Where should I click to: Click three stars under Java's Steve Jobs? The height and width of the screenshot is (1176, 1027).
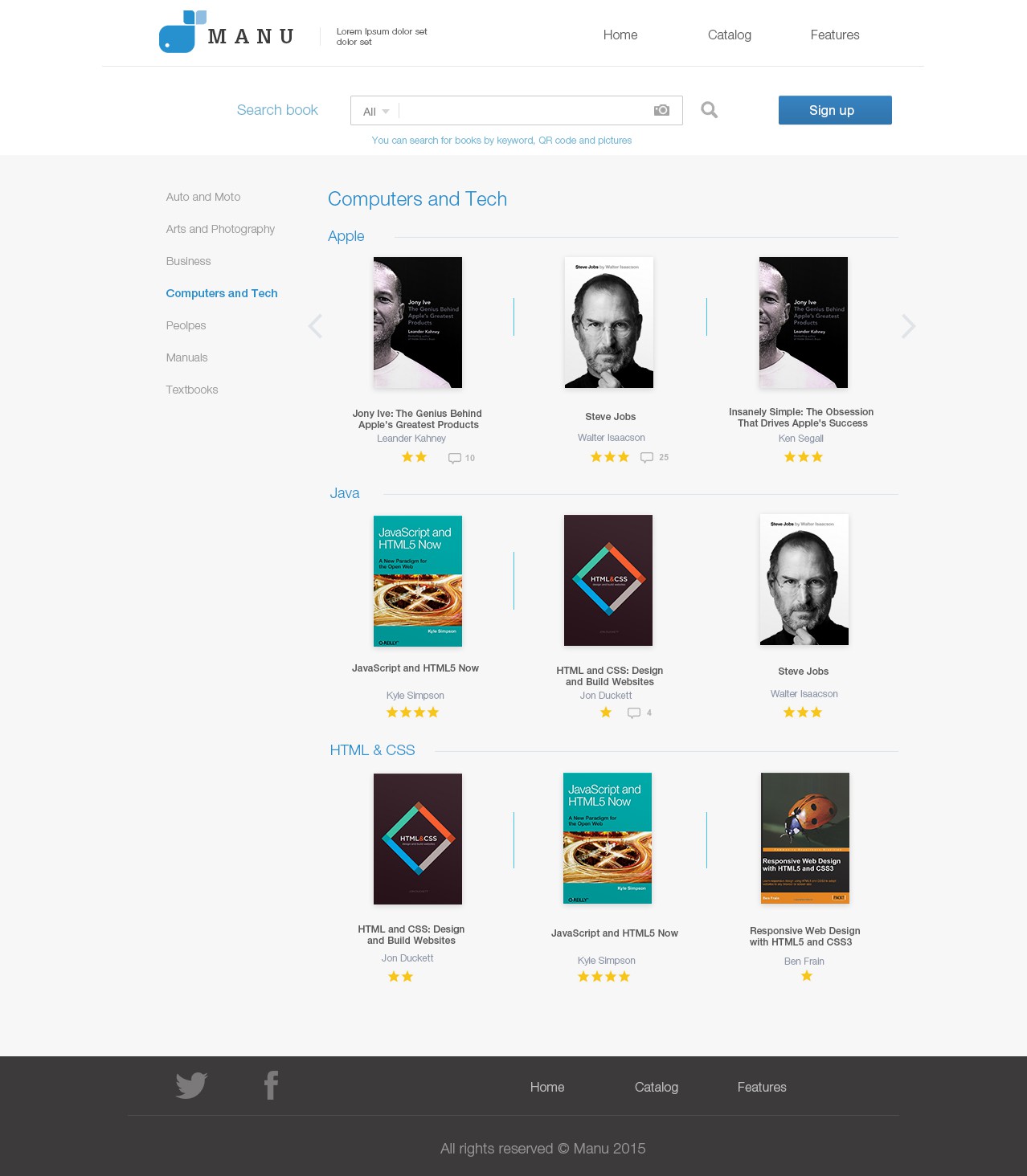point(803,713)
